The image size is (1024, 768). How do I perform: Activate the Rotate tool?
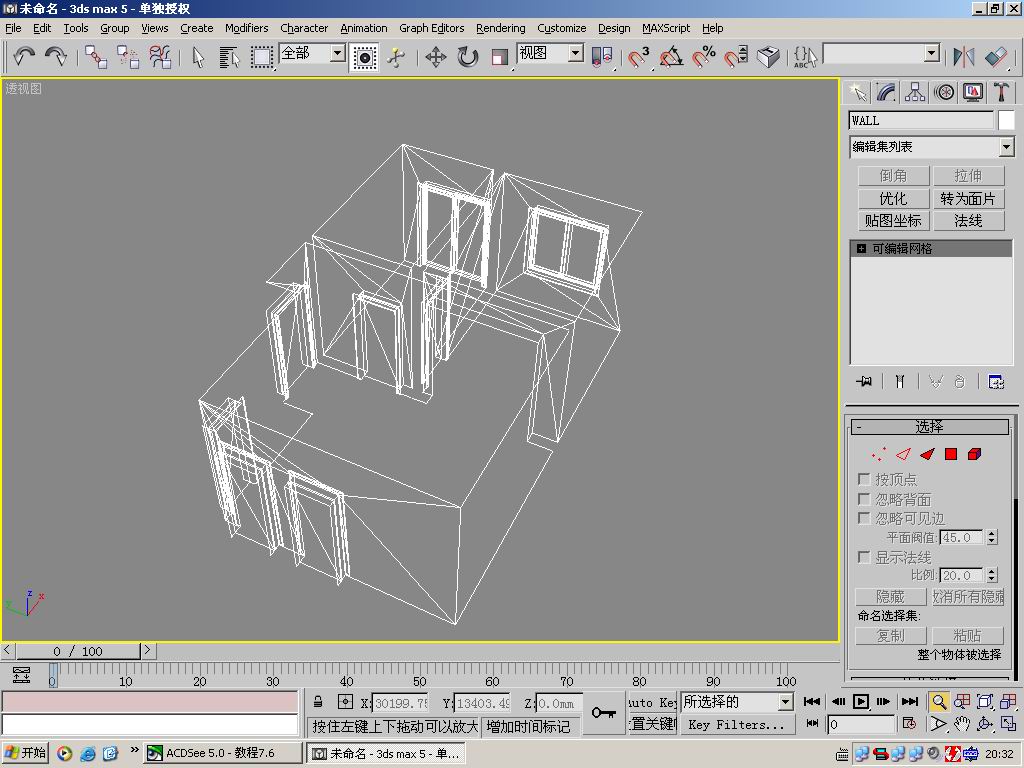(x=468, y=57)
